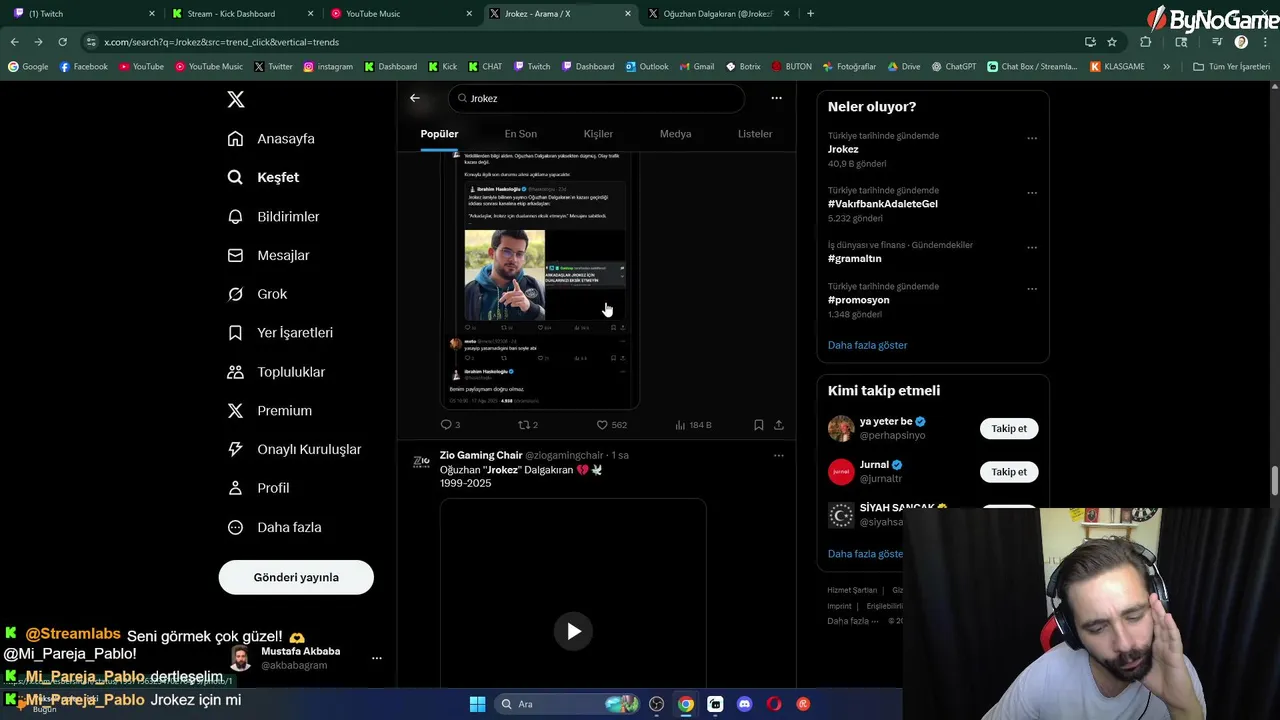1280x720 pixels.
Task: Switch to the Popüler tab
Action: click(439, 134)
